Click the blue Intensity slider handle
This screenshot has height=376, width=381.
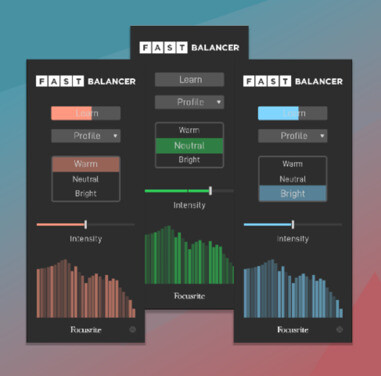click(x=293, y=224)
